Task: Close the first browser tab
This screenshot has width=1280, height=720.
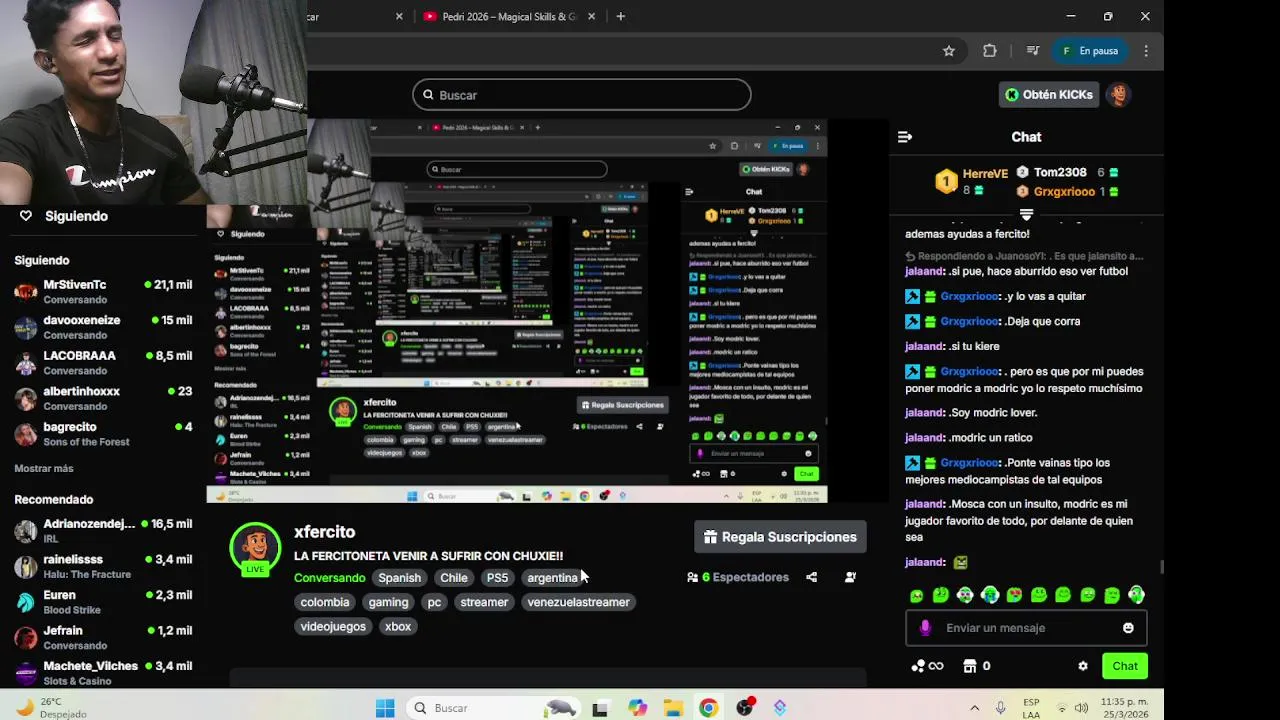Action: (399, 17)
